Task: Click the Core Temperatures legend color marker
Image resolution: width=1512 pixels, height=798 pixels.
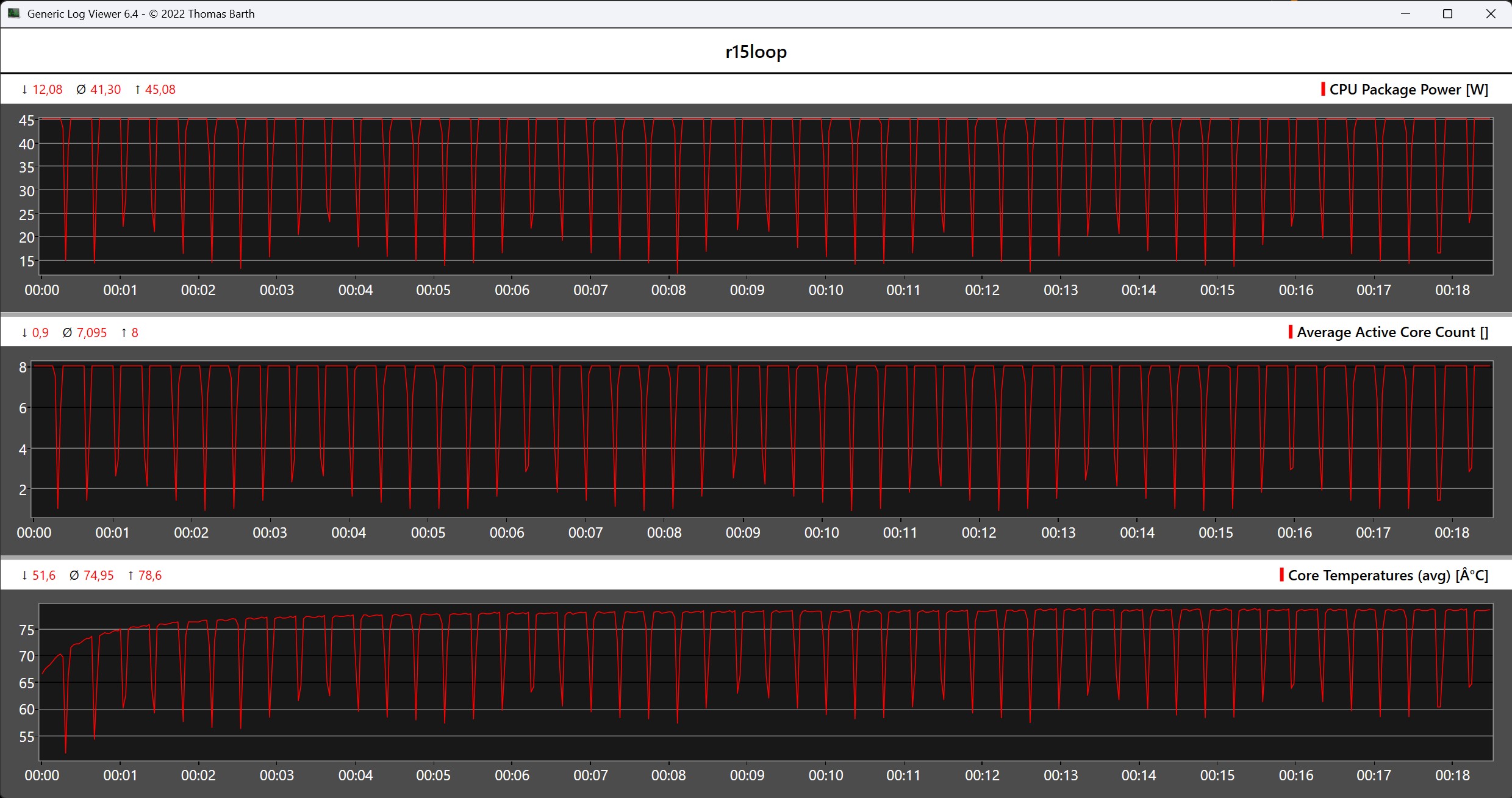Action: tap(1281, 575)
